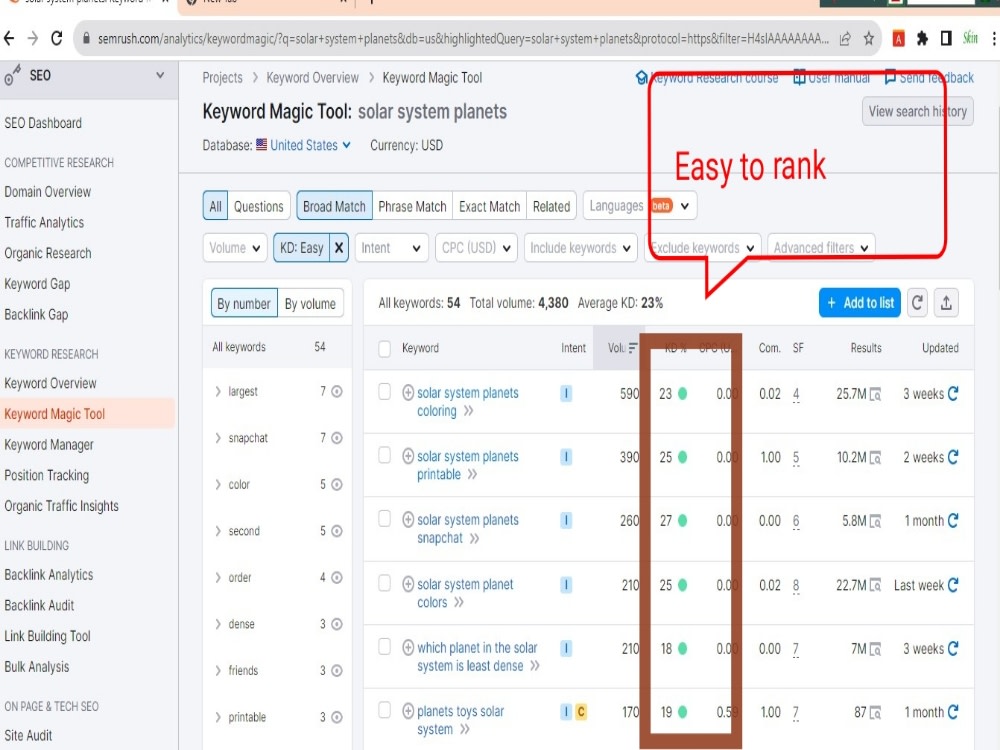Viewport: 1000px width, 750px height.
Task: Change the United States database dropdown
Action: [x=310, y=145]
